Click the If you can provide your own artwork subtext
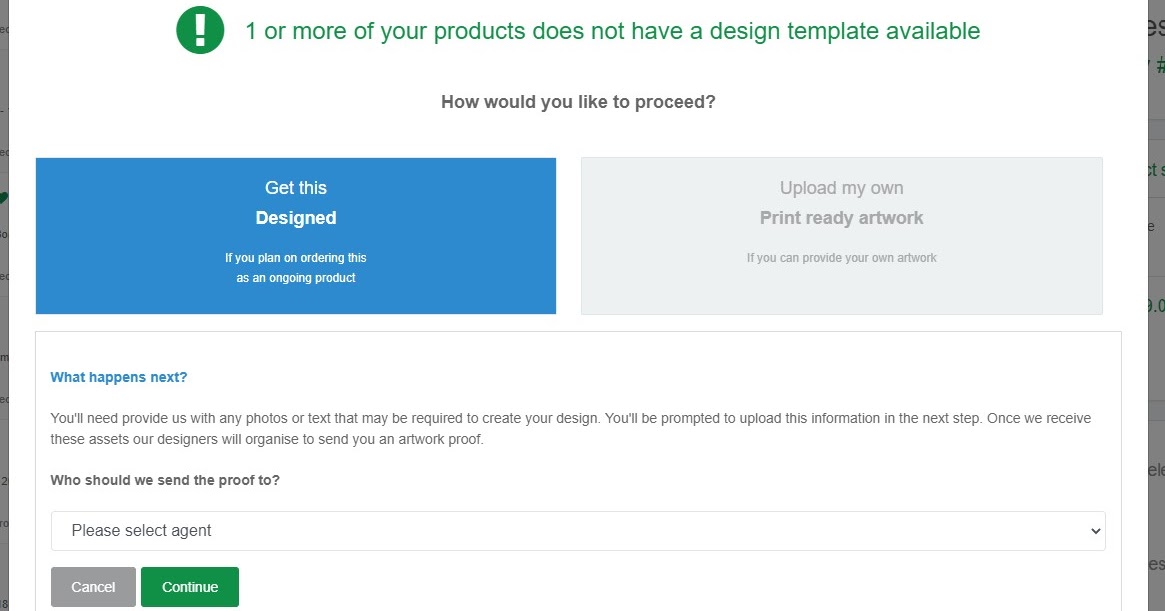This screenshot has height=611, width=1165. [842, 258]
